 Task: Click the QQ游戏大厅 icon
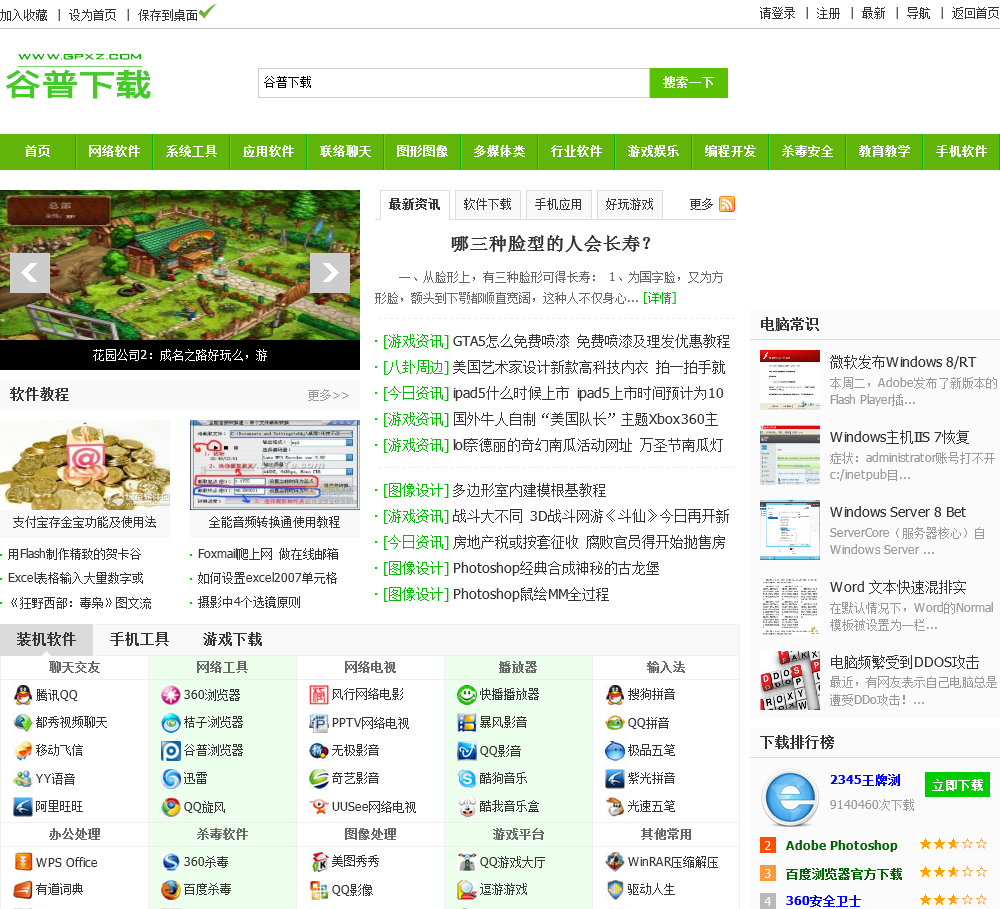coord(467,862)
